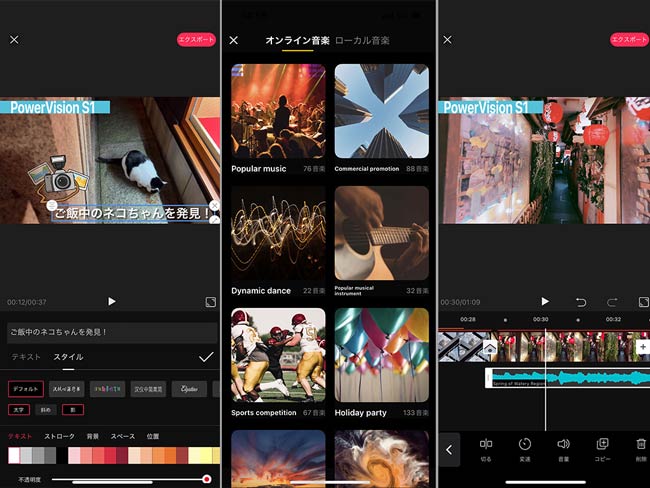Screen dimensions: 650x488
Task: Select the red テキスト color tab
Action: coord(20,436)
